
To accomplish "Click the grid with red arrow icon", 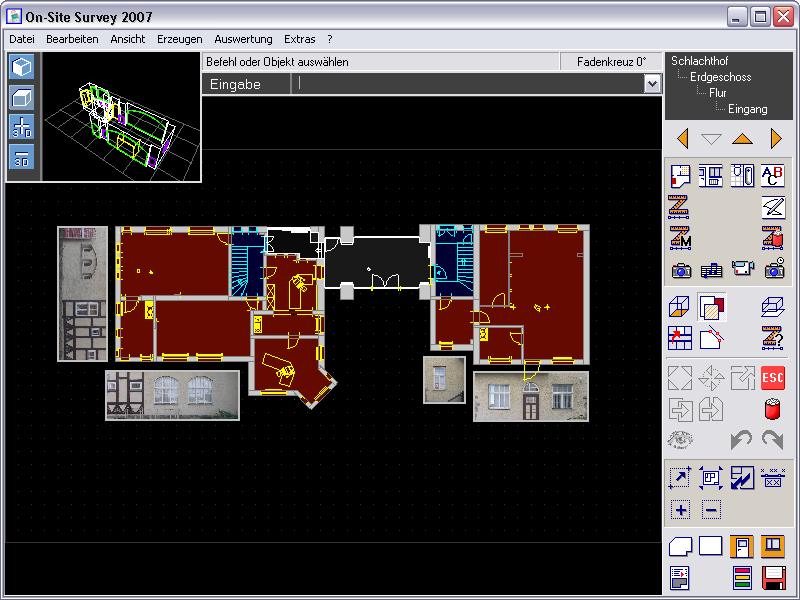I will [680, 338].
